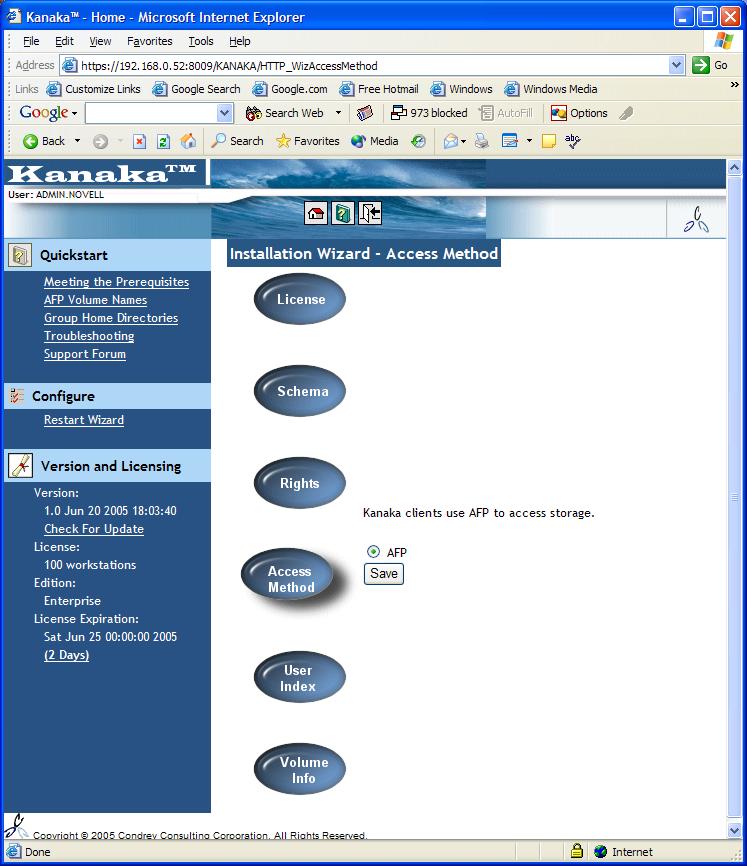Screen dimensions: 747x866
Task: Open the Tools menu
Action: point(200,41)
